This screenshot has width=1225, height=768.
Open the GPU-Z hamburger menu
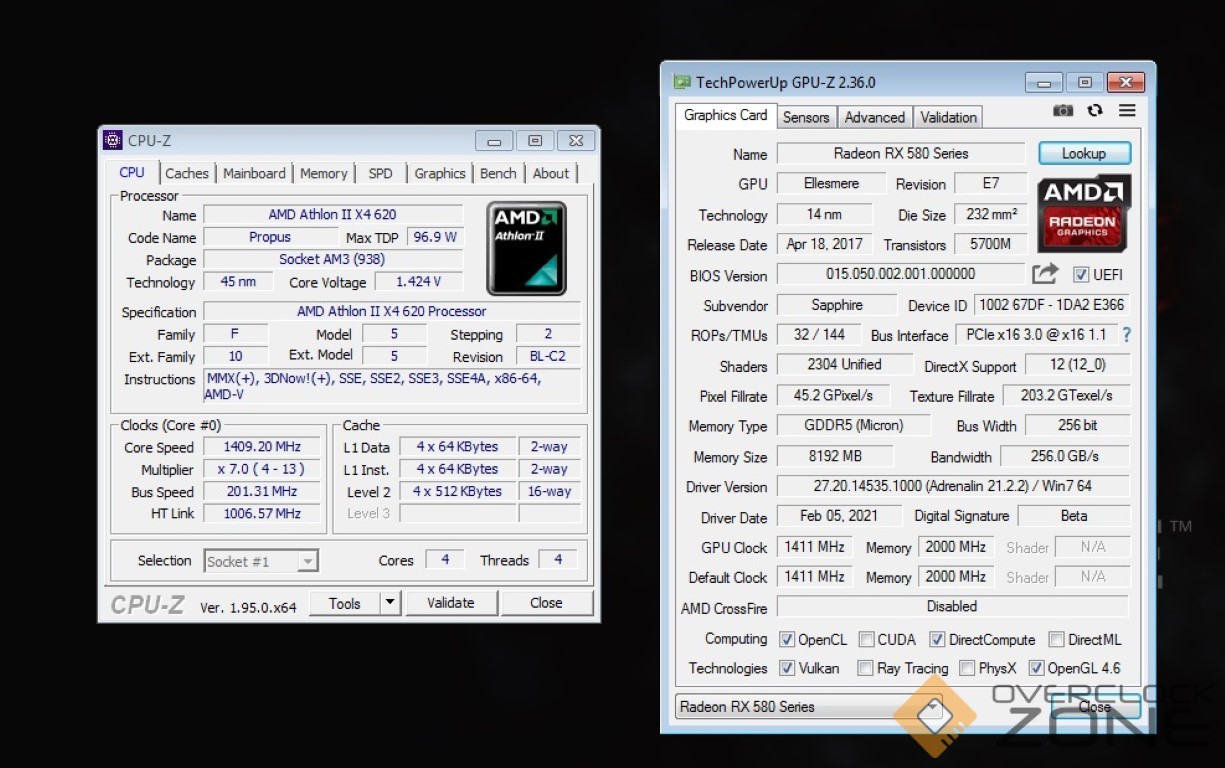[x=1127, y=111]
